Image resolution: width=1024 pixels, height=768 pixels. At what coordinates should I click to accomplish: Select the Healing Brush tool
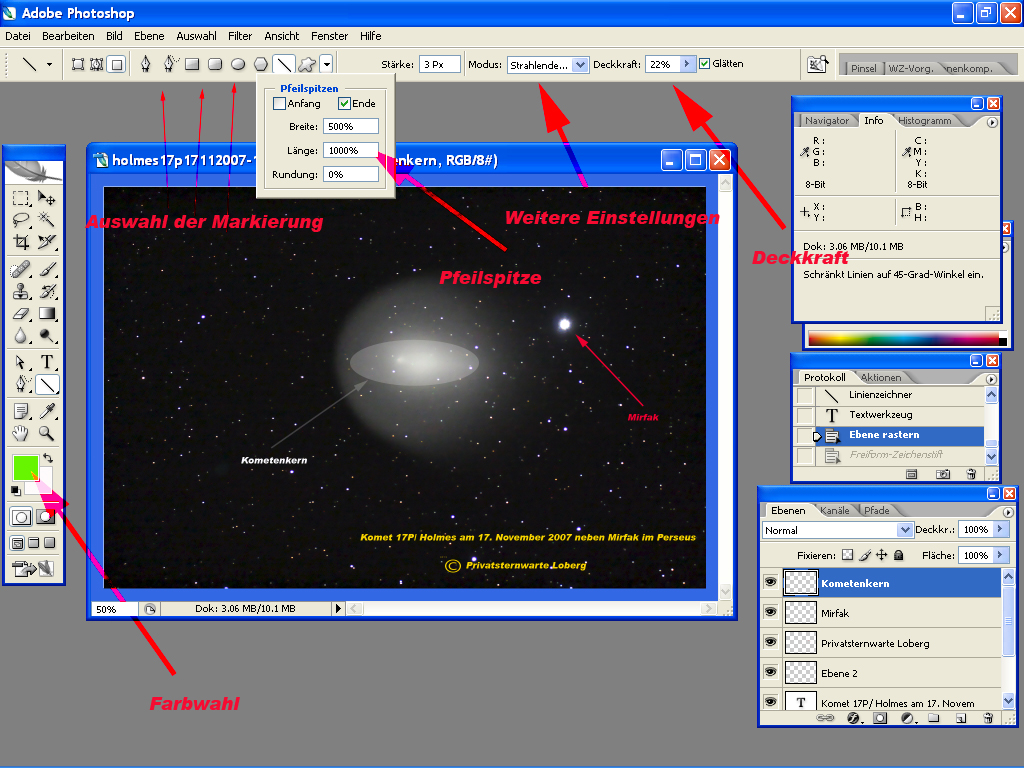[x=21, y=269]
